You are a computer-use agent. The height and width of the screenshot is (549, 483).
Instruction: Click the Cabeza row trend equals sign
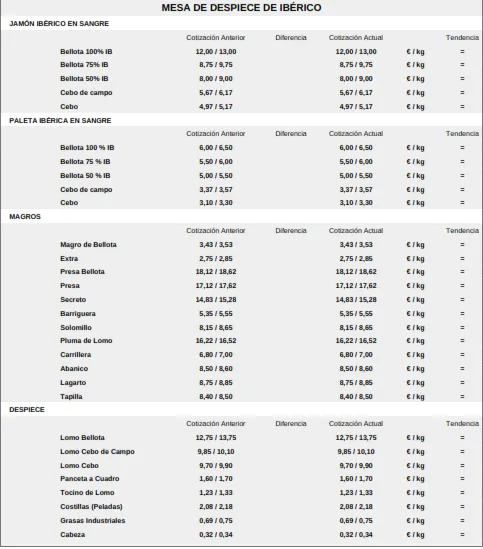462,535
